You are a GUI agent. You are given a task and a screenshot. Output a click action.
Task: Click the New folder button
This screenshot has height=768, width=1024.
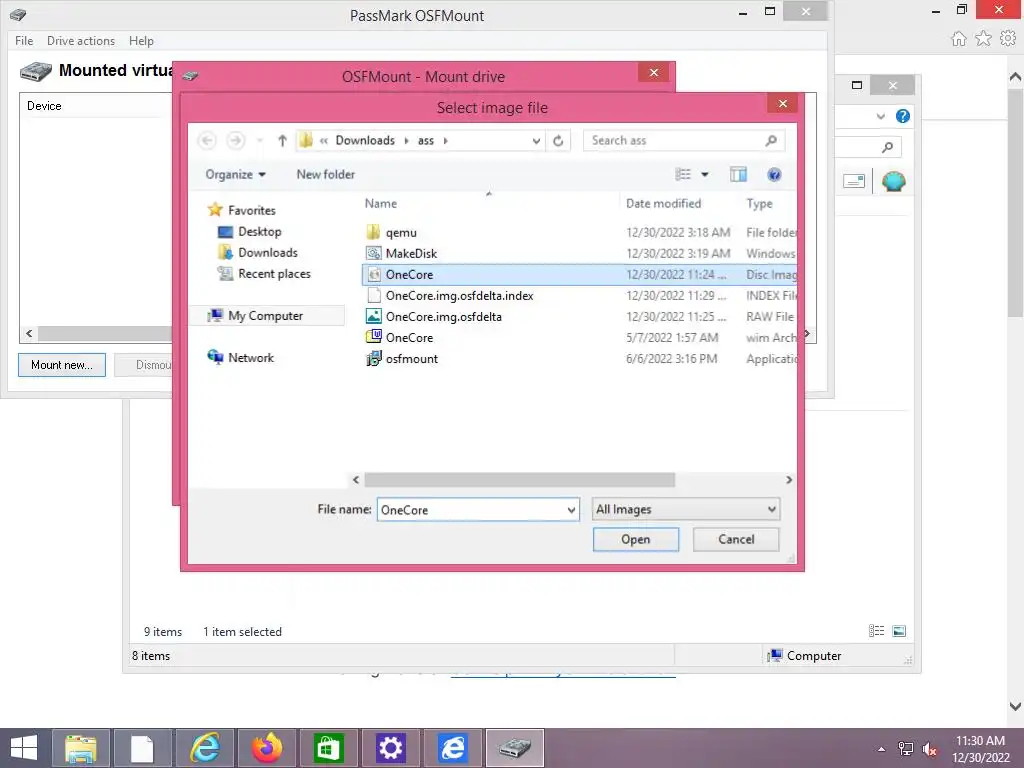[x=325, y=174]
